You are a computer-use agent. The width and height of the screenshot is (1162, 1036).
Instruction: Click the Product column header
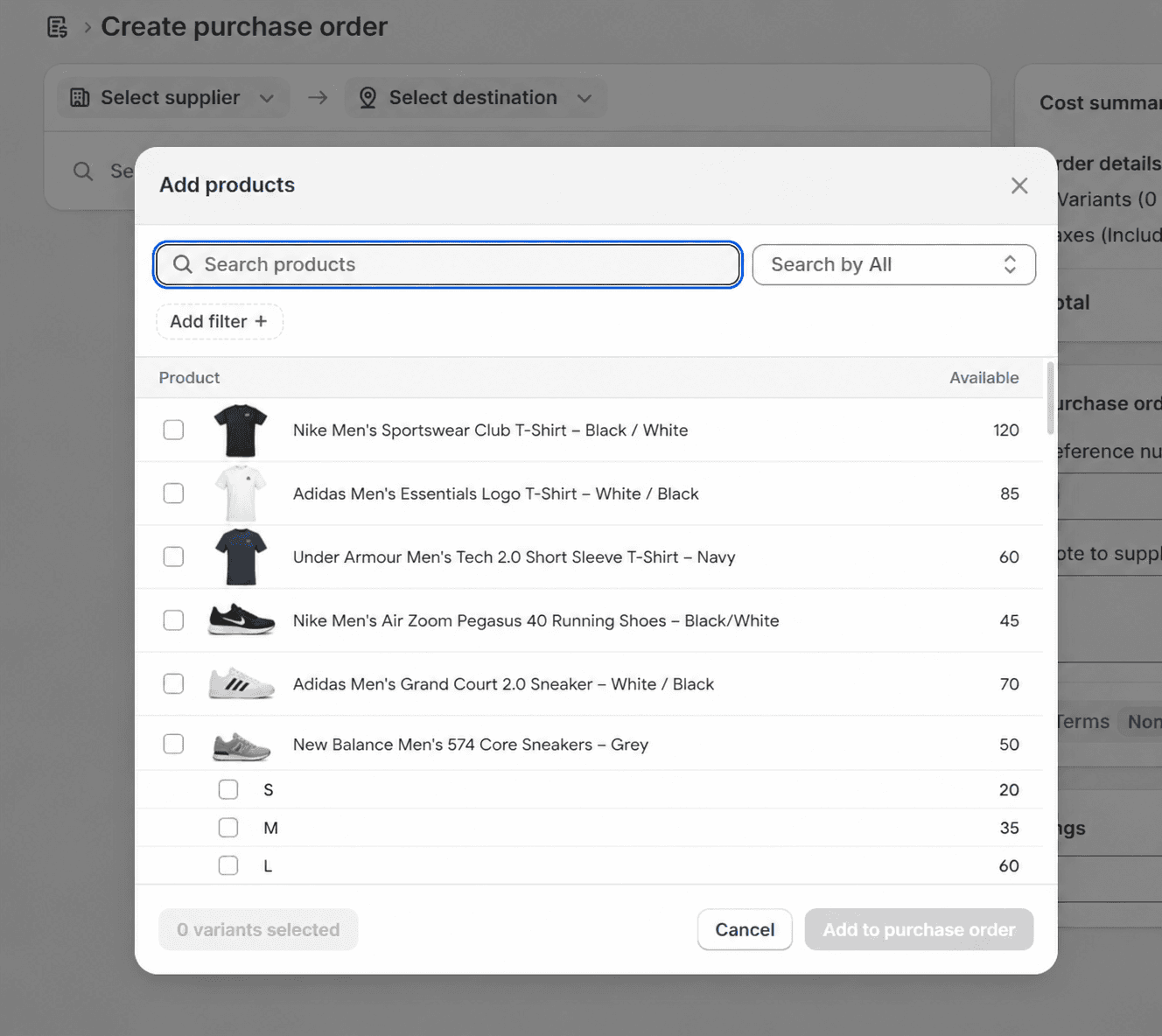[189, 377]
